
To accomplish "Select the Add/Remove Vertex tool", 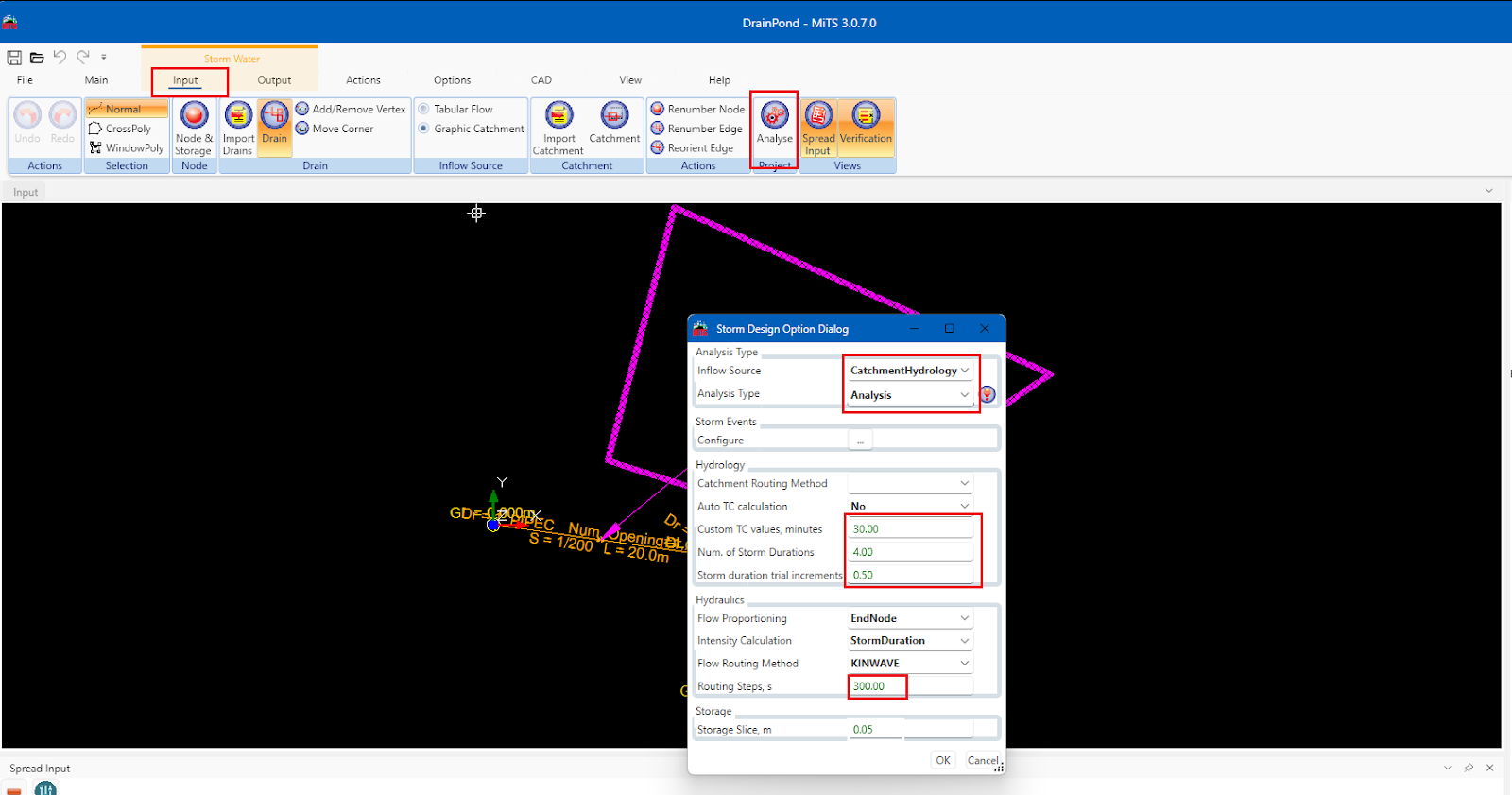I will (351, 109).
